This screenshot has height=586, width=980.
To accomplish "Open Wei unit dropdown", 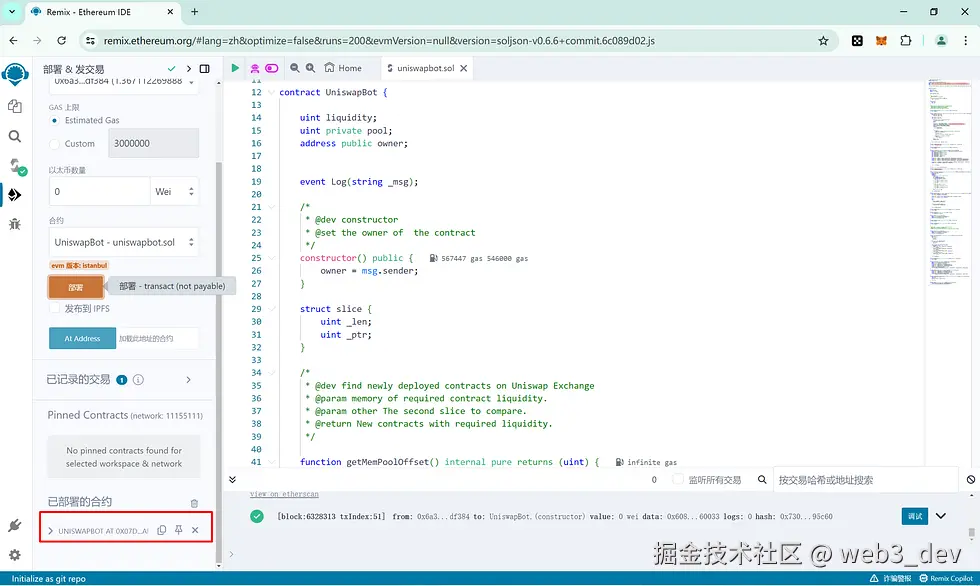I will coord(174,192).
